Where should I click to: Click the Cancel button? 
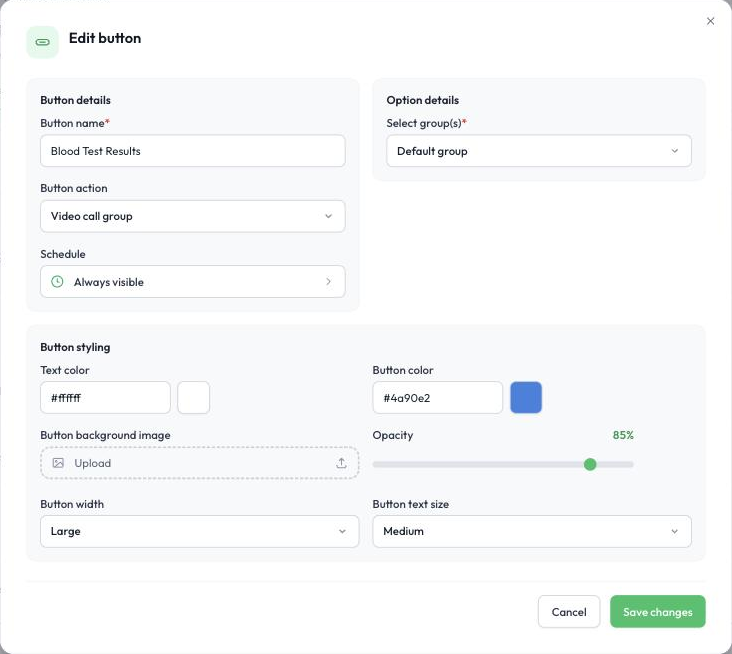[569, 612]
